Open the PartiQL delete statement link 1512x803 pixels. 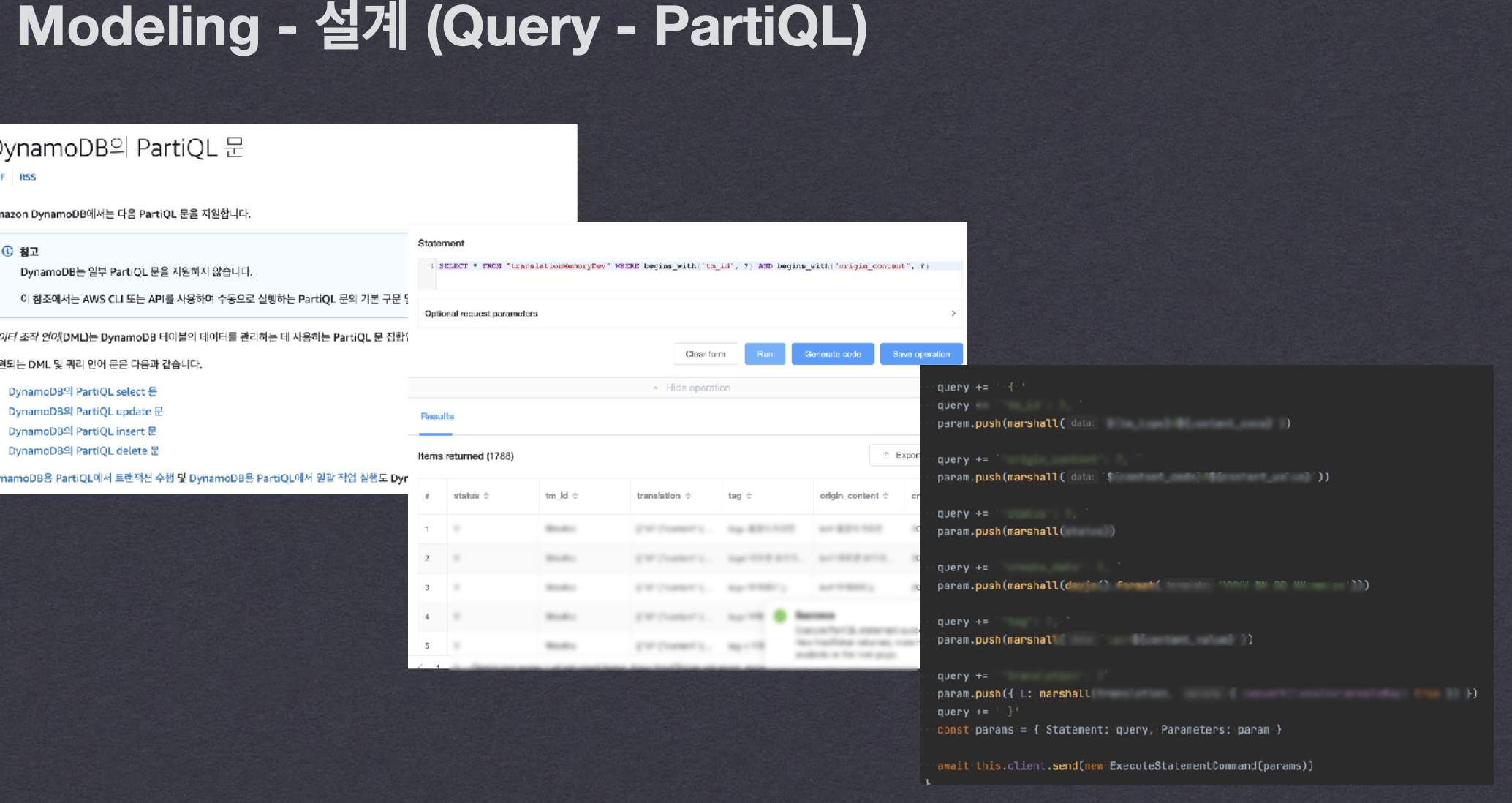83,451
